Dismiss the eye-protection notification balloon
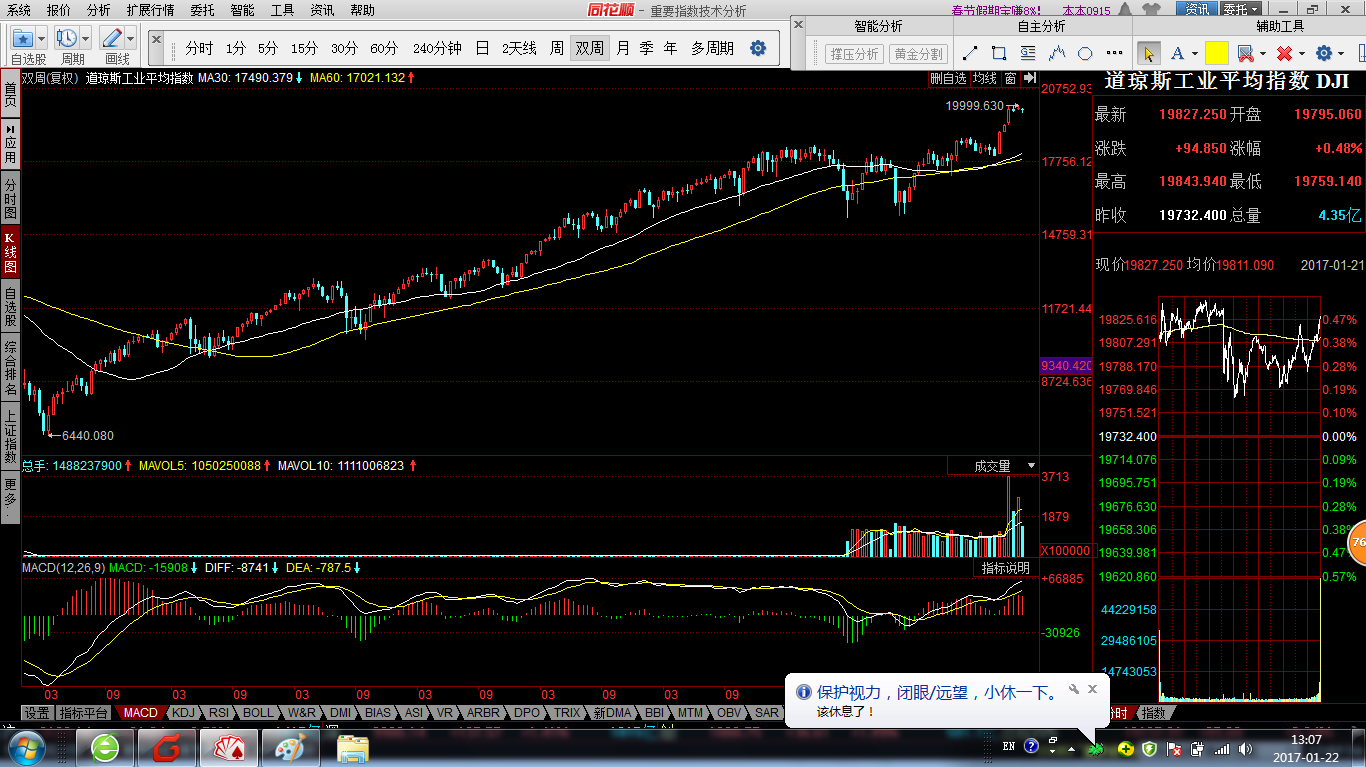 click(x=1092, y=689)
